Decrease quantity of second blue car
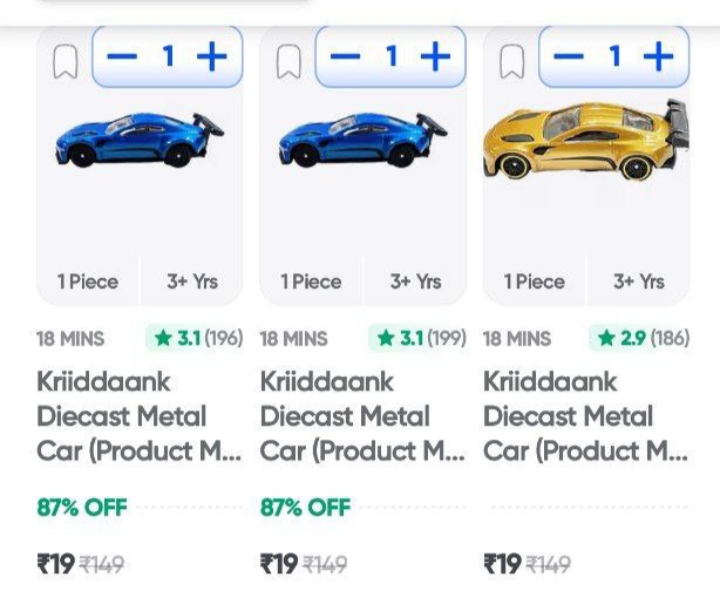 pos(345,56)
